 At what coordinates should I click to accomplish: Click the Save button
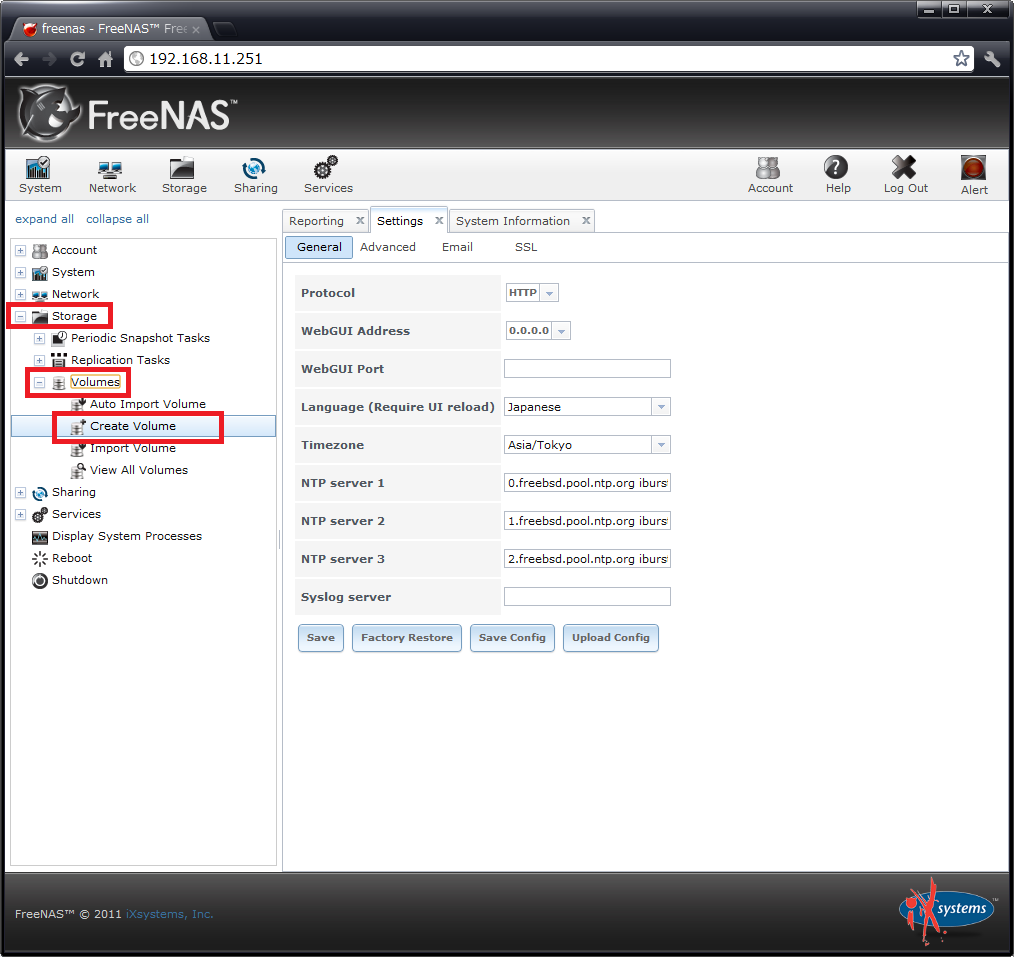(321, 638)
